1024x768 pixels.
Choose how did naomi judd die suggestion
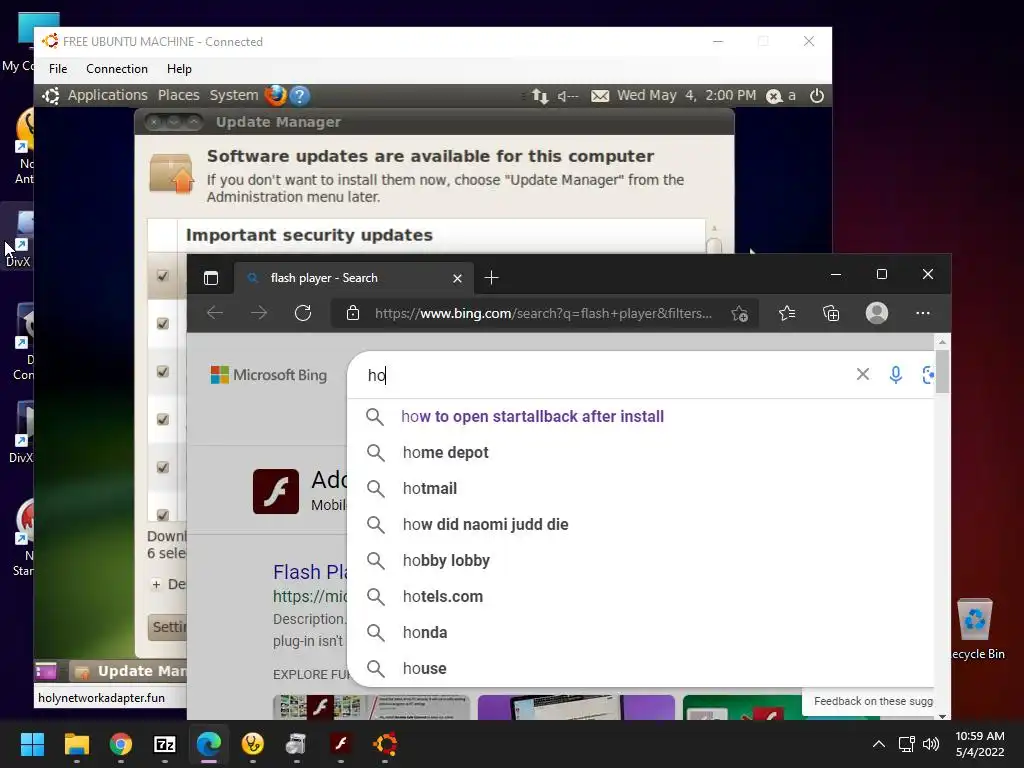(641, 524)
